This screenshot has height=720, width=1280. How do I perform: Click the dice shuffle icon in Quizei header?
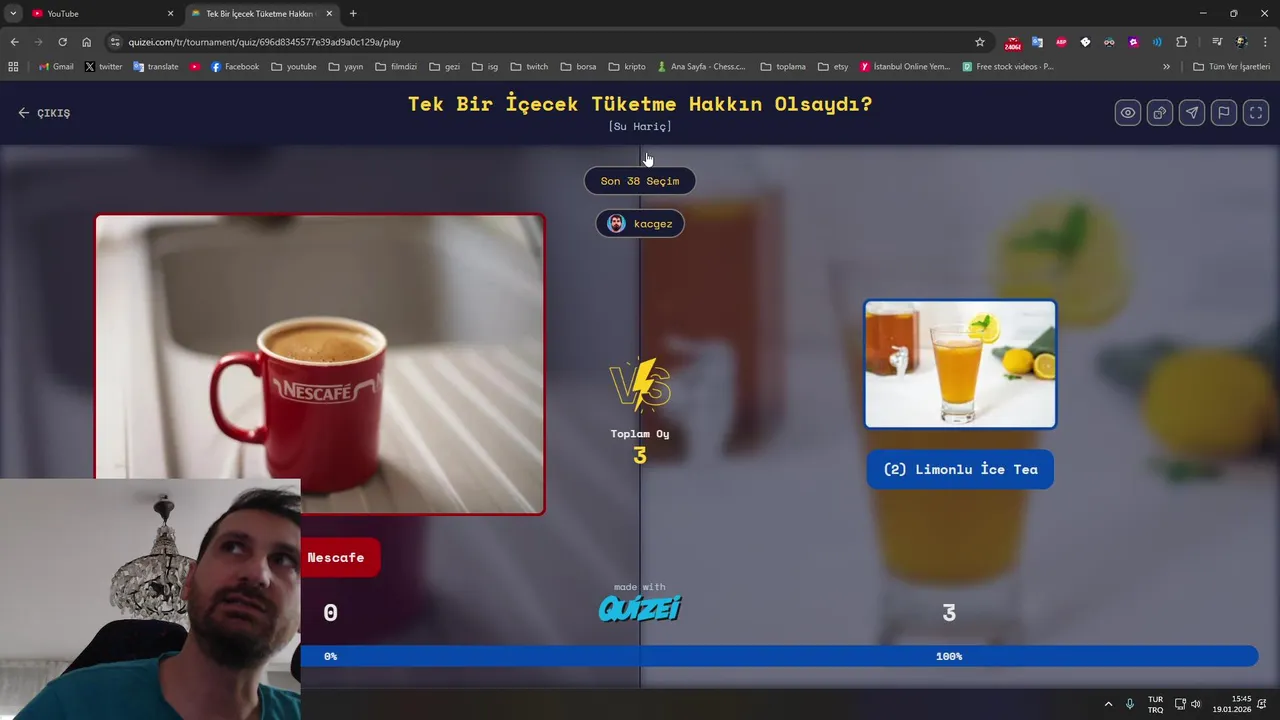pos(1160,113)
